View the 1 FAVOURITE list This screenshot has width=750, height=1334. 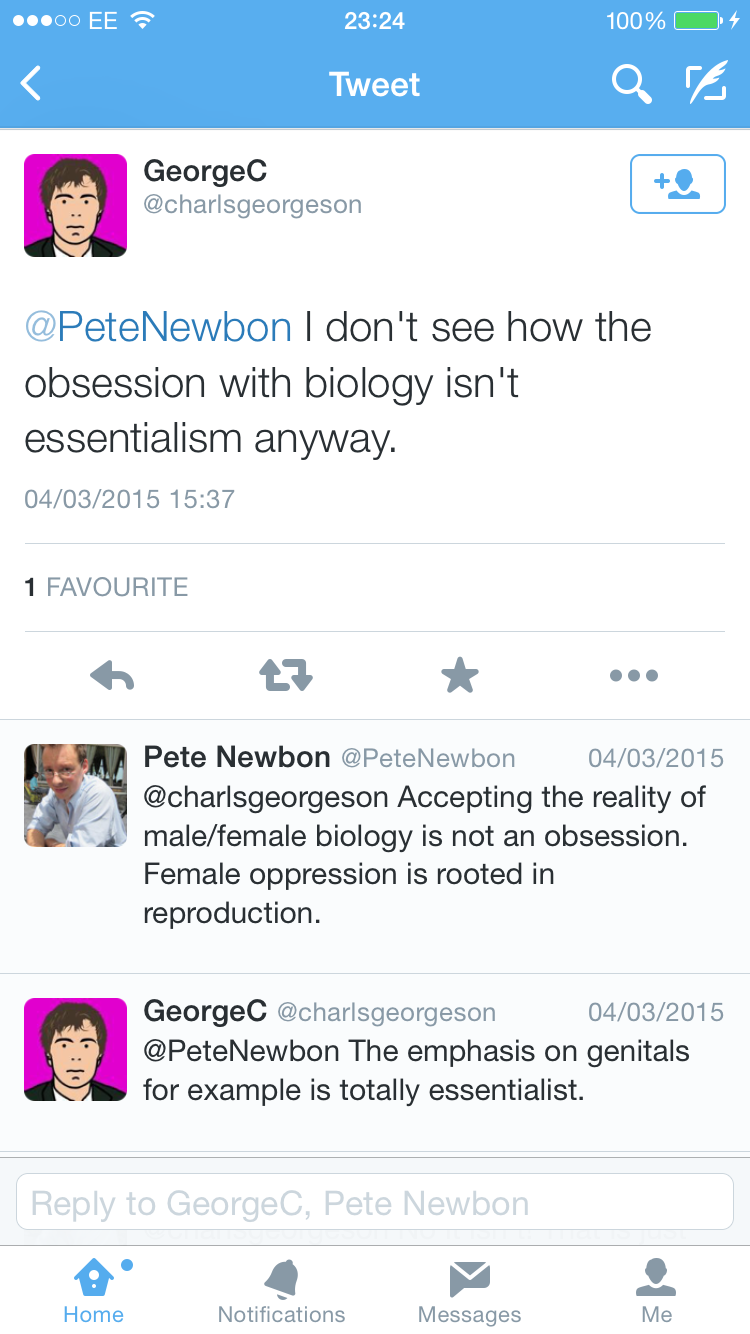tap(106, 587)
